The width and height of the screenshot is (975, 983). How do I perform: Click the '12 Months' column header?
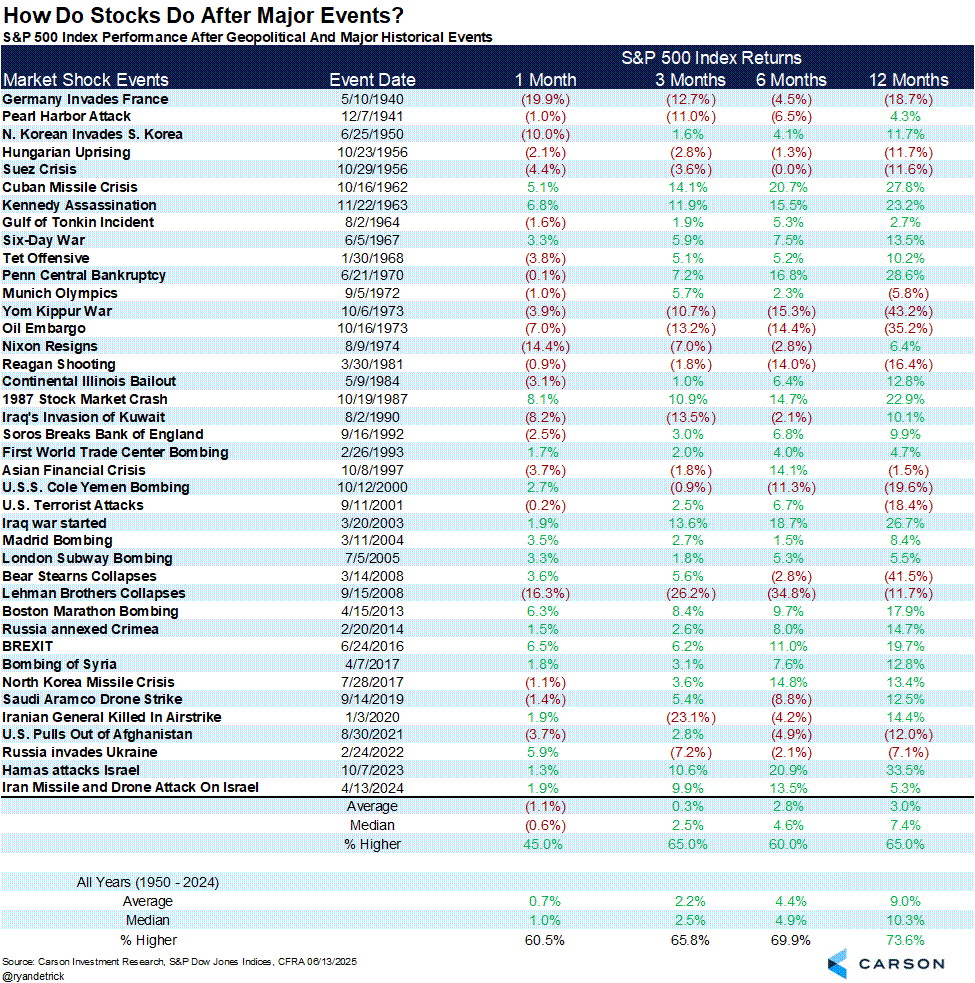[909, 80]
